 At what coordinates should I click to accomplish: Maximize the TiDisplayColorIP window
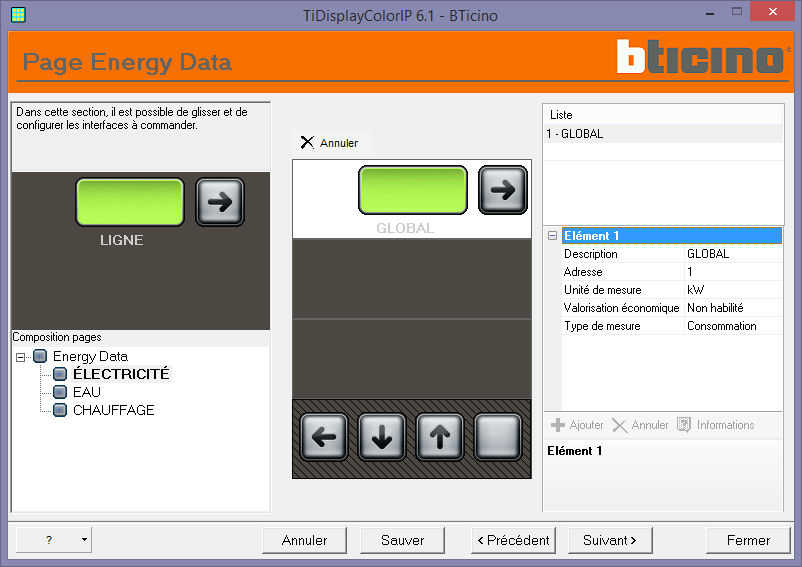(737, 12)
